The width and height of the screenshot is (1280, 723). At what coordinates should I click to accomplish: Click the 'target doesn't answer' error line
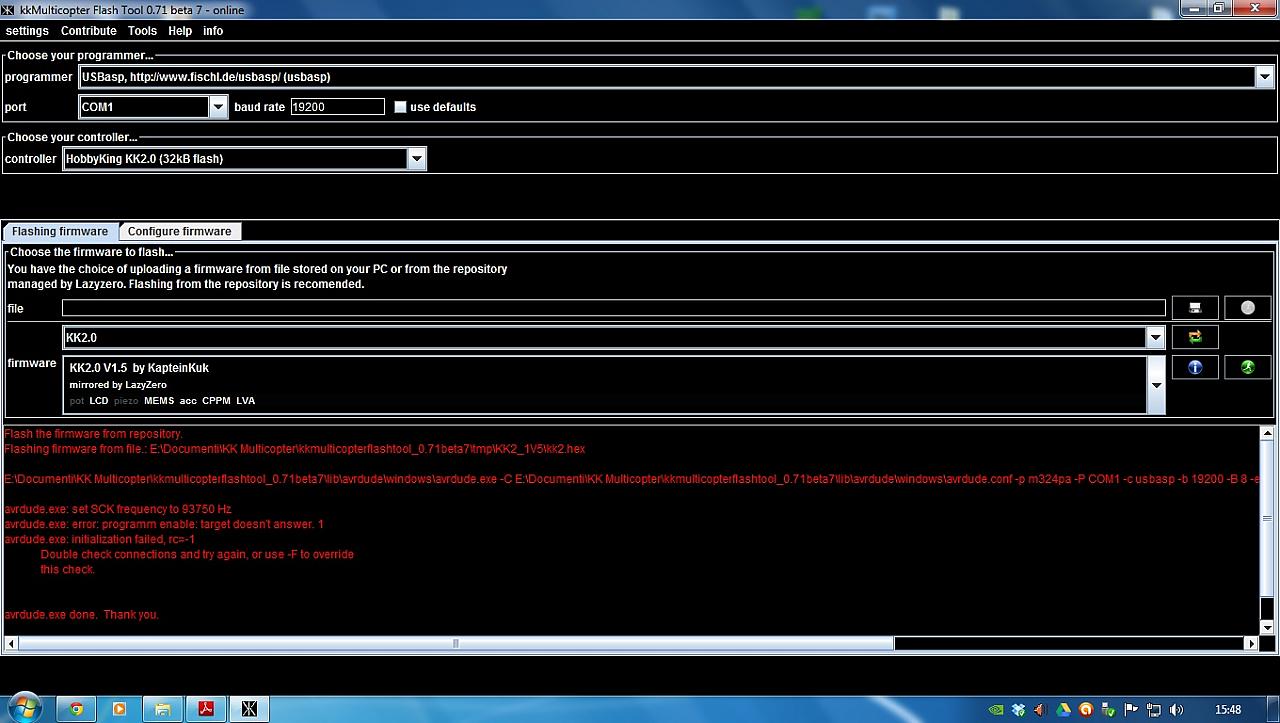click(164, 525)
